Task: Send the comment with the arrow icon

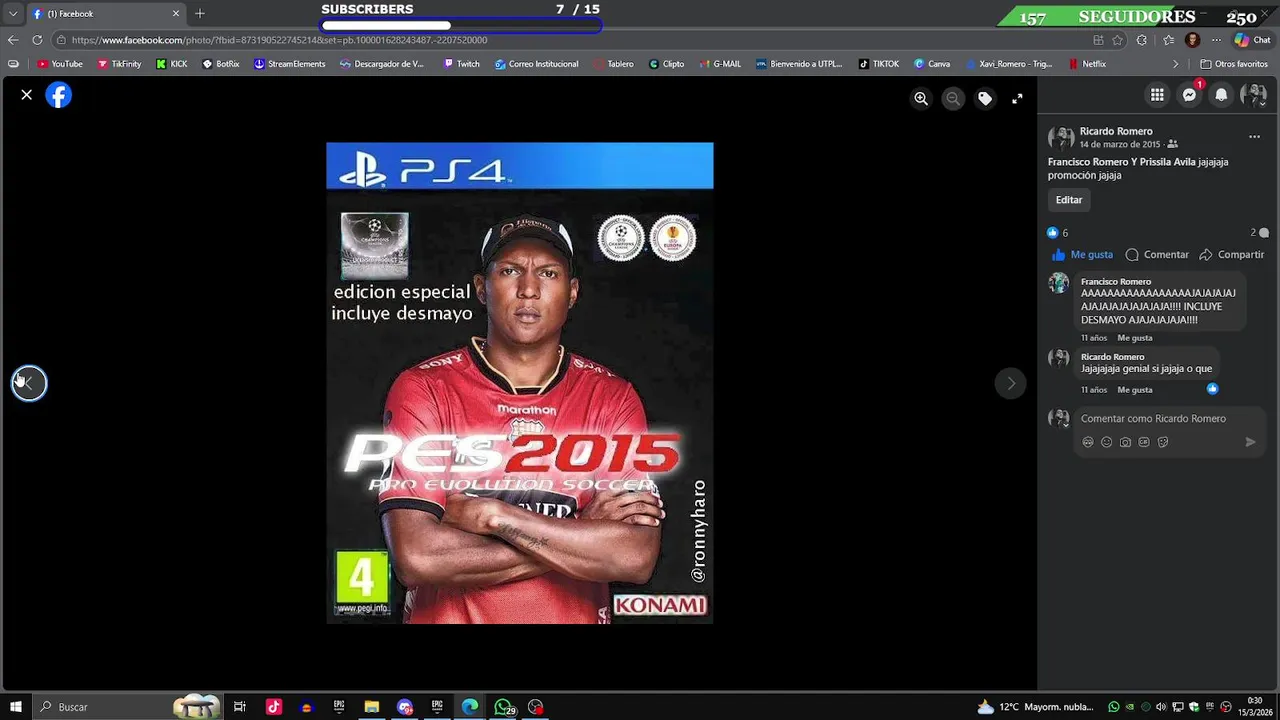Action: (x=1250, y=442)
